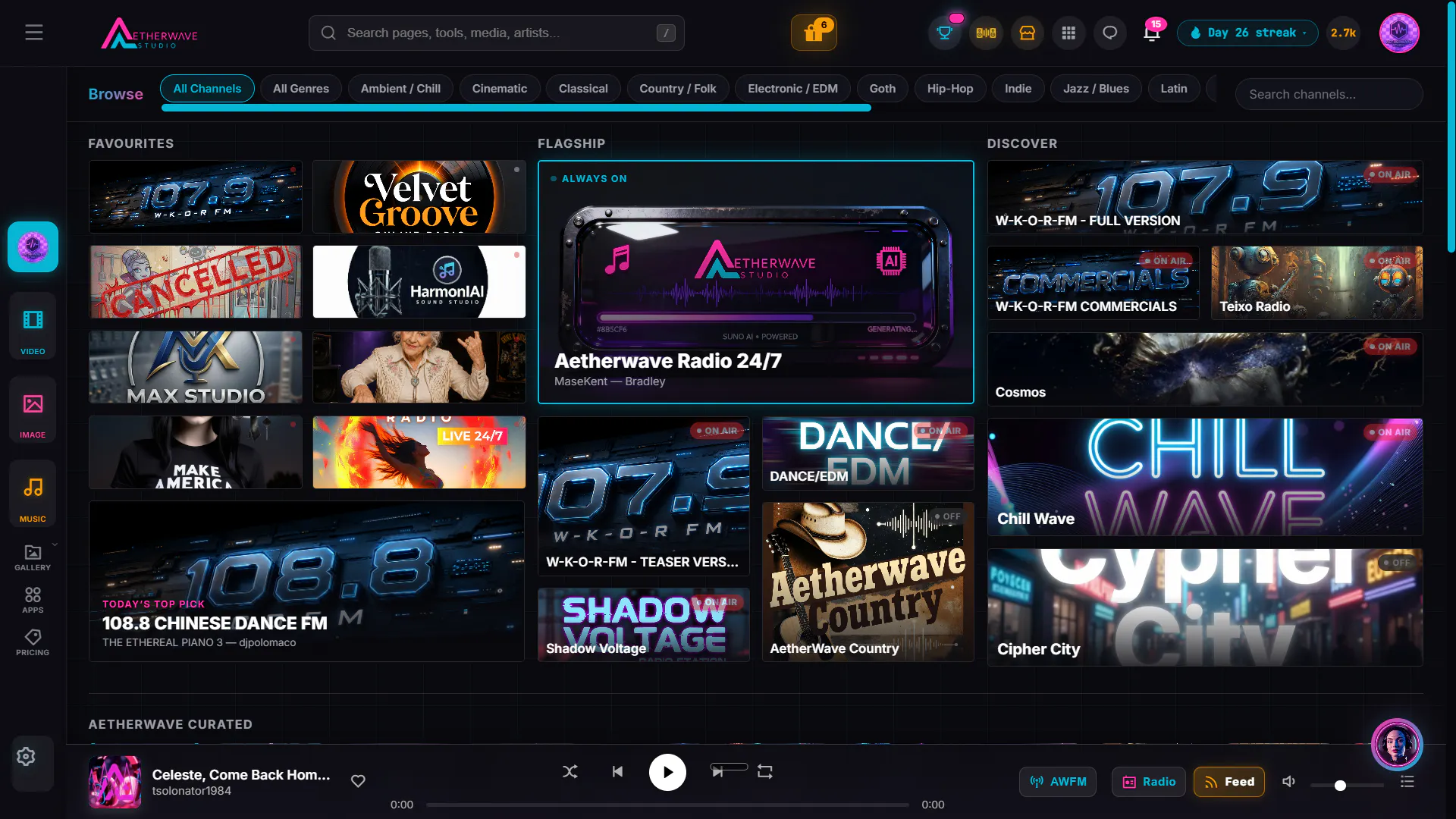Click the active home sidebar icon
The width and height of the screenshot is (1456, 819).
point(33,246)
